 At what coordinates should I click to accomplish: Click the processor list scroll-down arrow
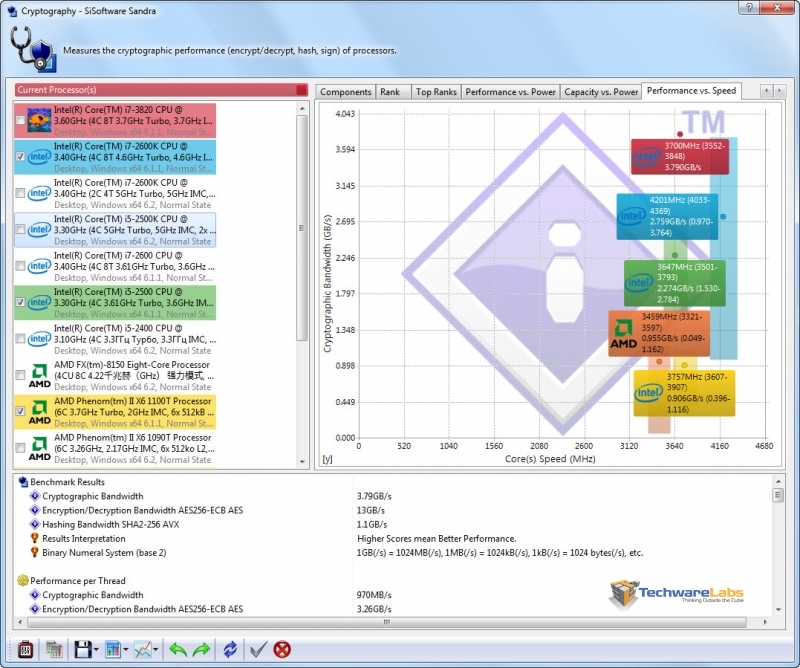[x=302, y=462]
